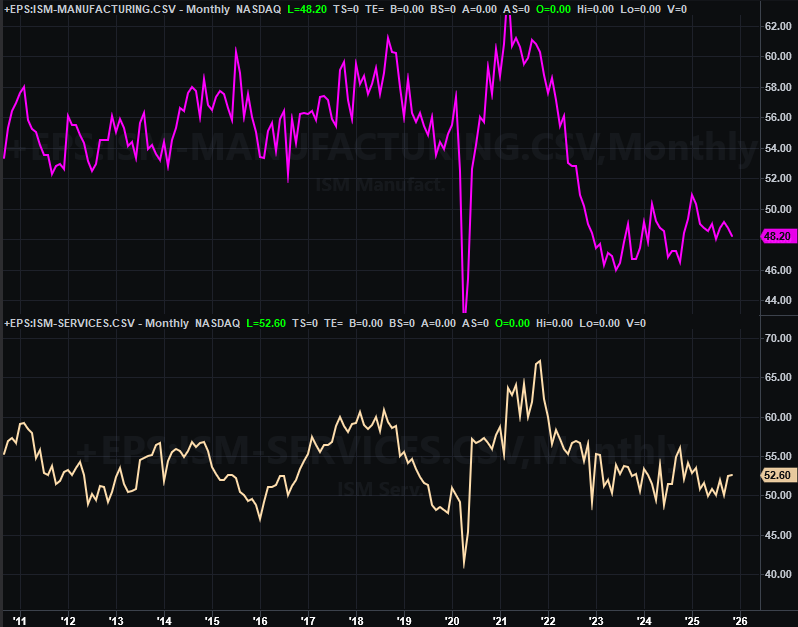Click the '20 year label on the time axis
798x627 pixels.
click(x=451, y=619)
